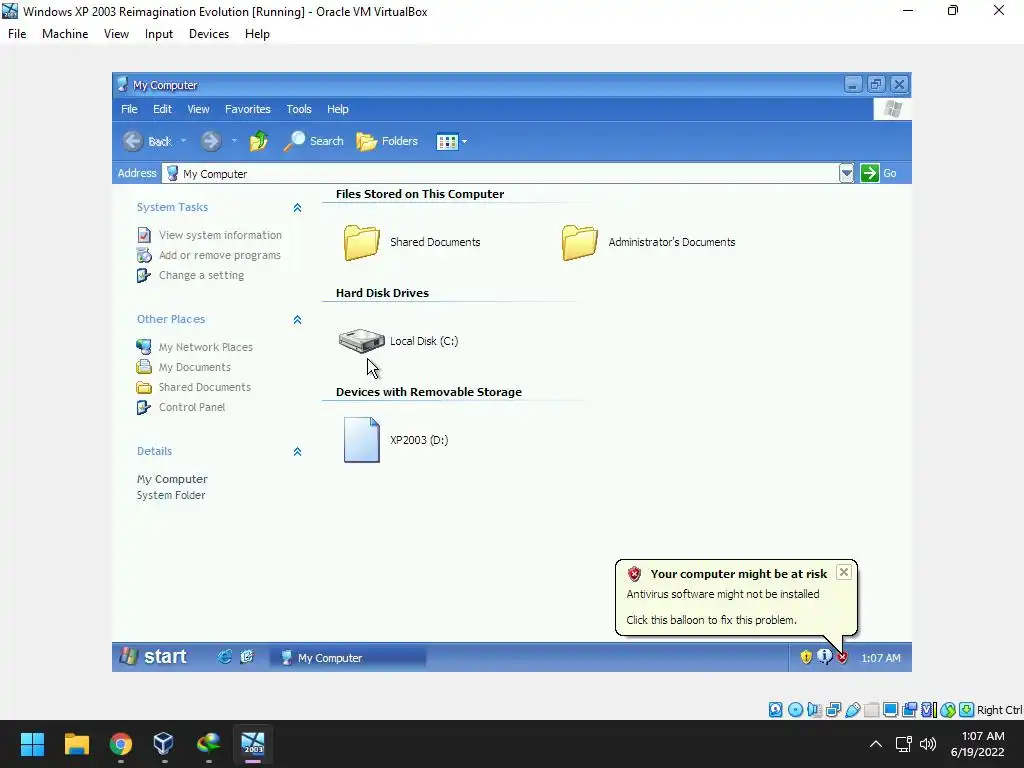Select the Shared Documents folder icon
The height and width of the screenshot is (768, 1024).
coord(361,242)
